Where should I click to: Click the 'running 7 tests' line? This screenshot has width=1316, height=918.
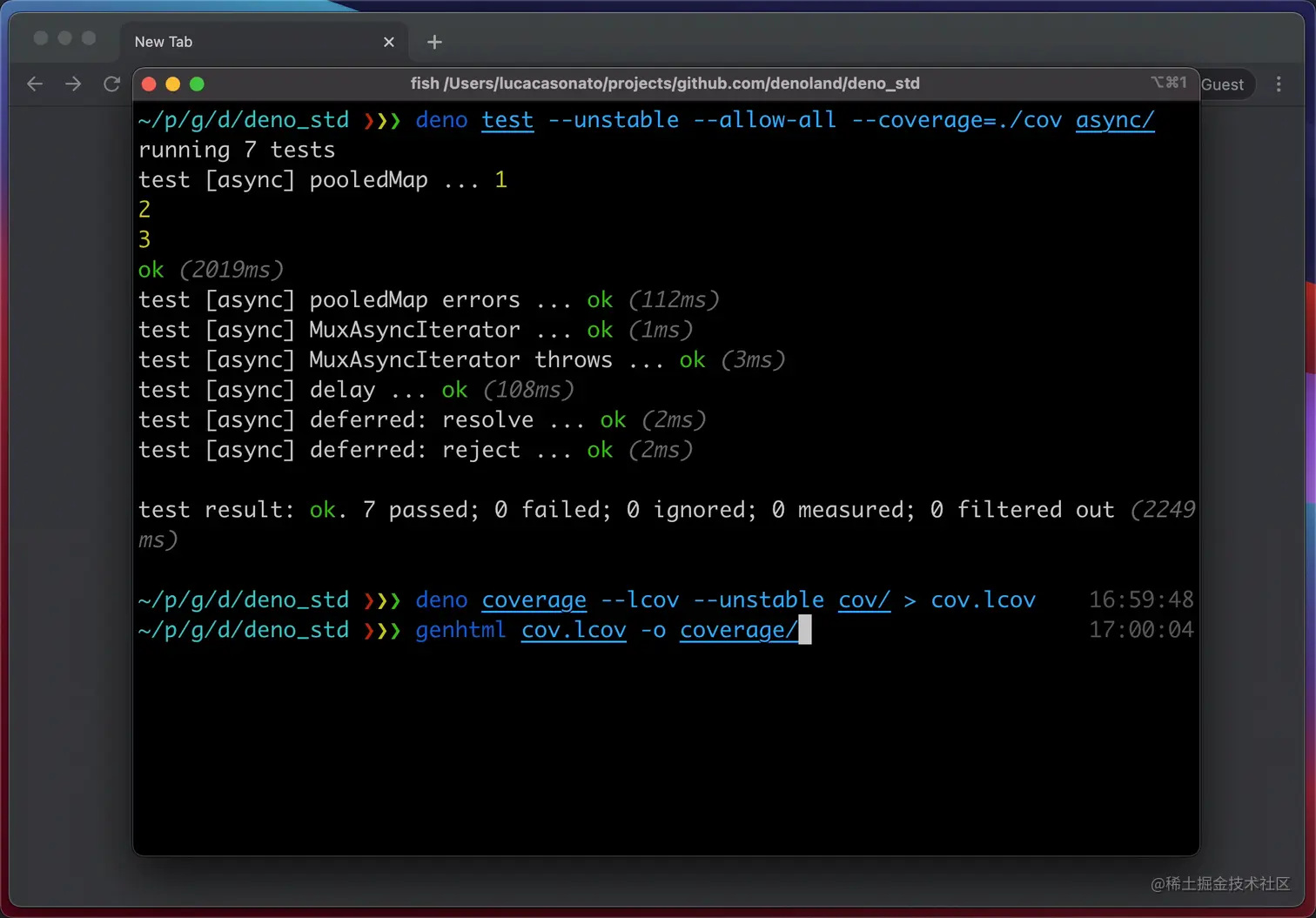coord(237,150)
